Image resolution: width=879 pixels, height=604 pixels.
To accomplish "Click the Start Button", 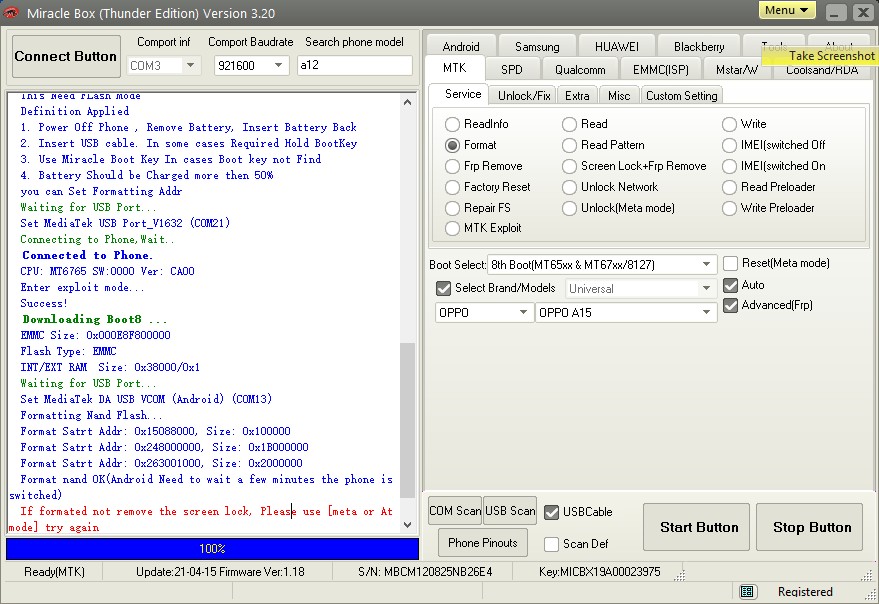I will pos(696,527).
